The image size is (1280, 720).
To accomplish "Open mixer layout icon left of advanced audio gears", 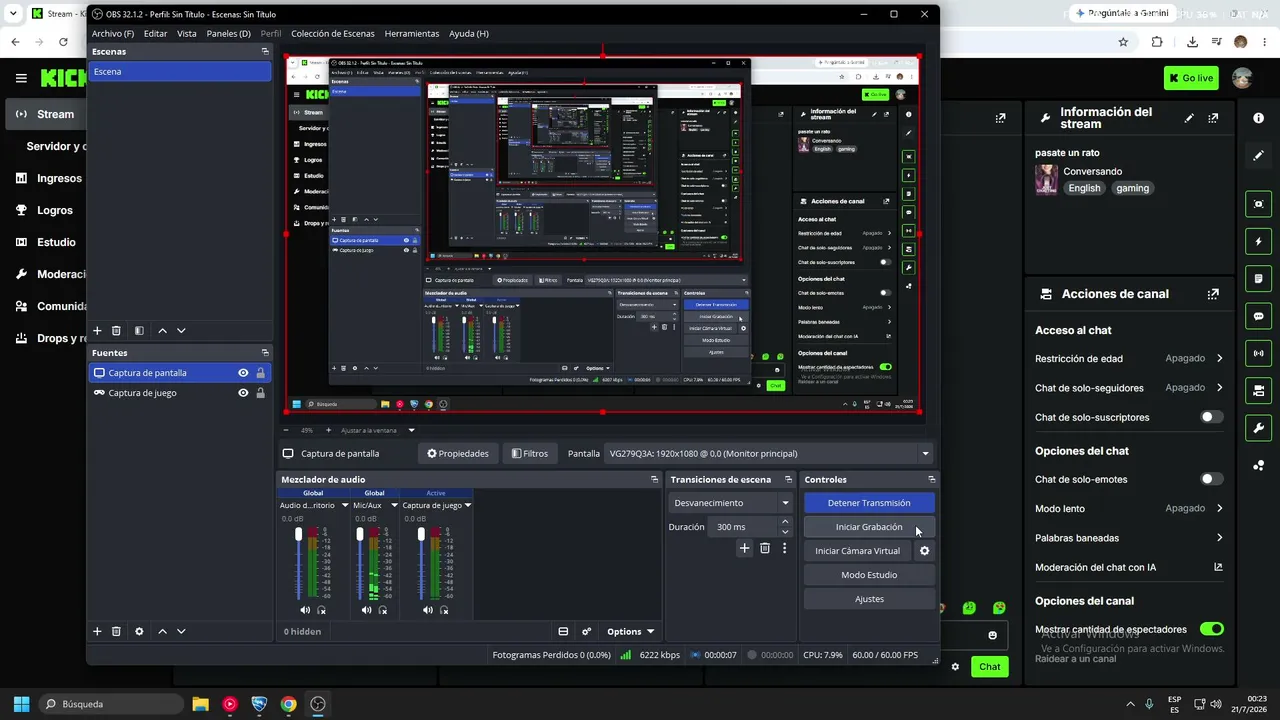I will (563, 631).
